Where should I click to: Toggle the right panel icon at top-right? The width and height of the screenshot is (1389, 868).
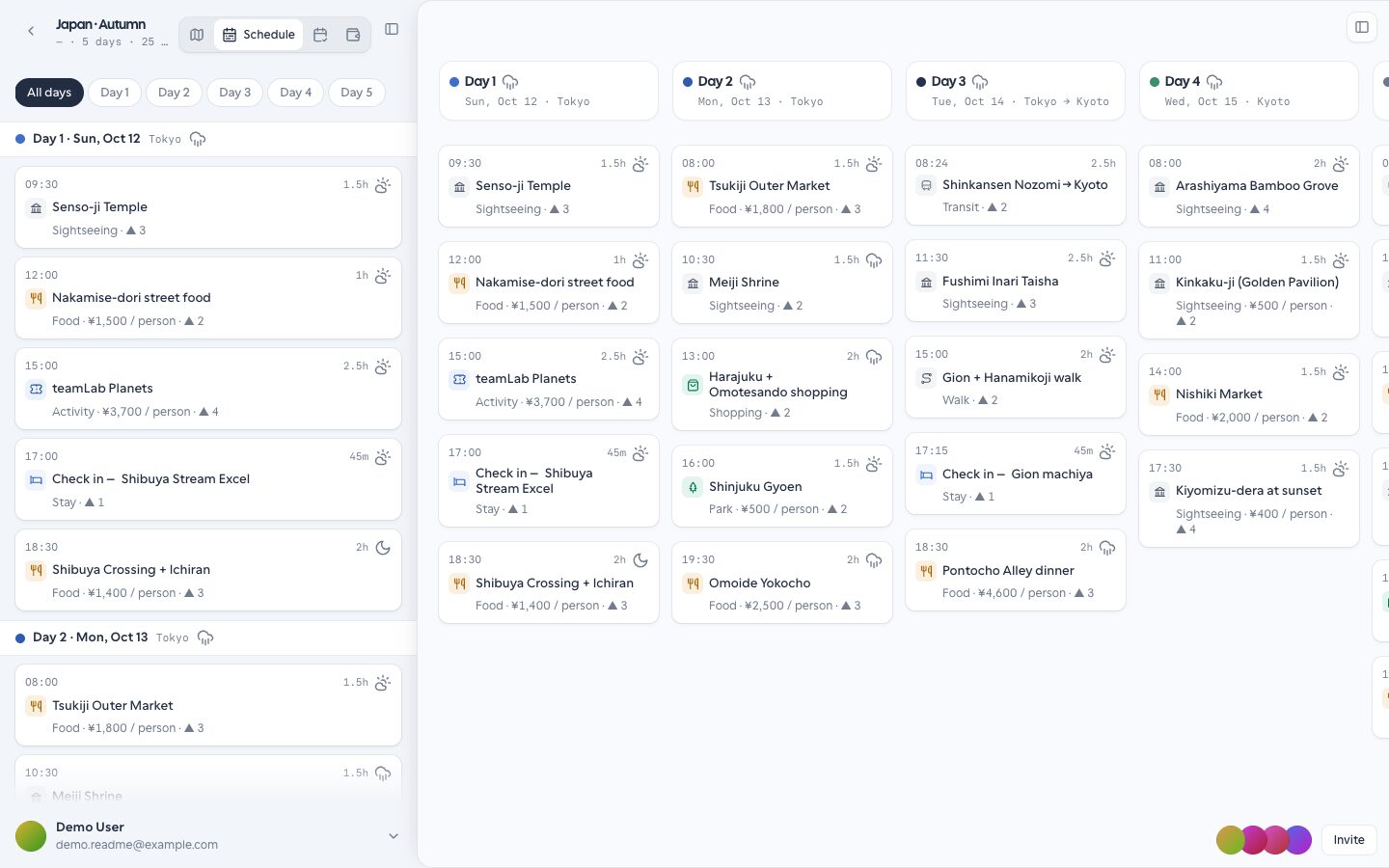point(1362,27)
